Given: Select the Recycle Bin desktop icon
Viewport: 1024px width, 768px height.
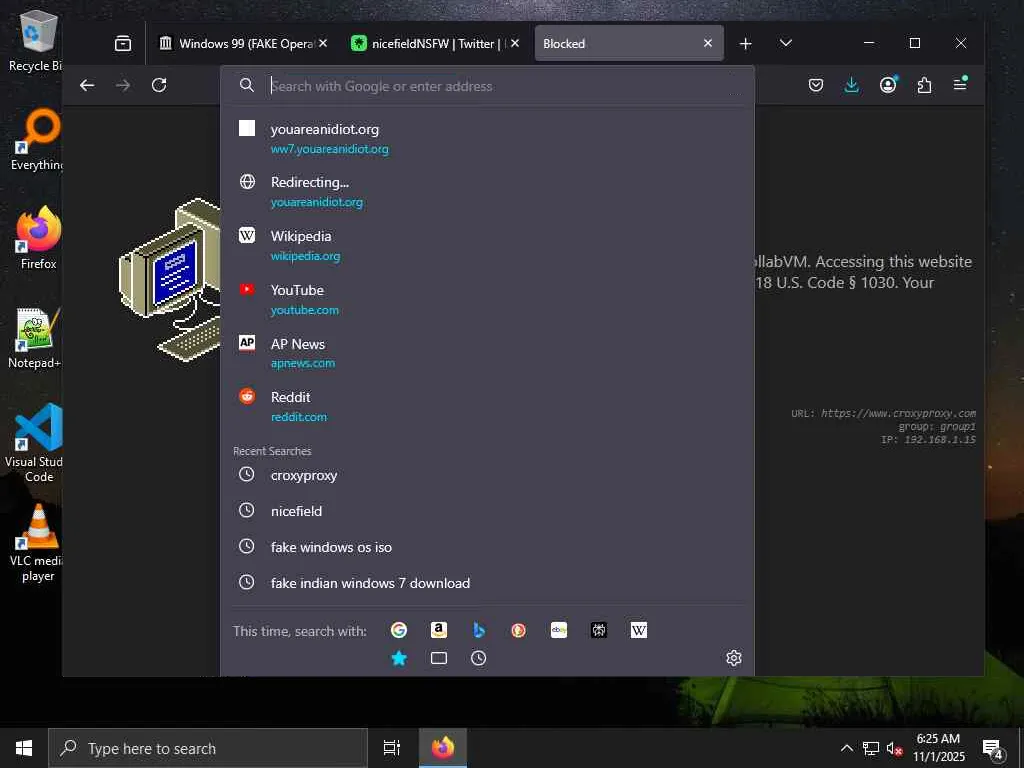Looking at the screenshot, I should [x=36, y=42].
